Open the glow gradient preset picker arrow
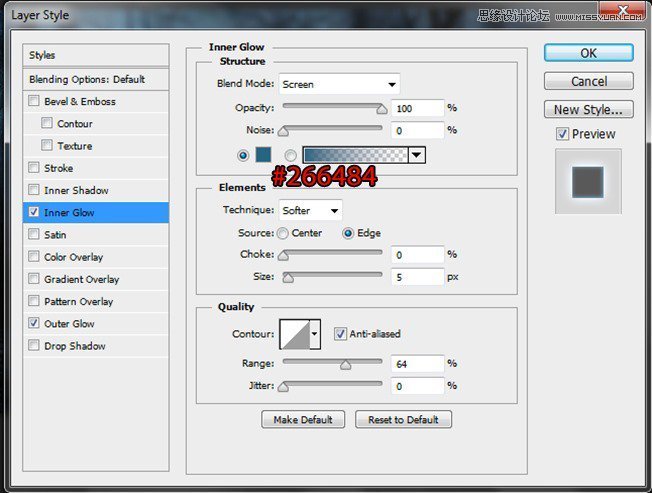 click(417, 155)
